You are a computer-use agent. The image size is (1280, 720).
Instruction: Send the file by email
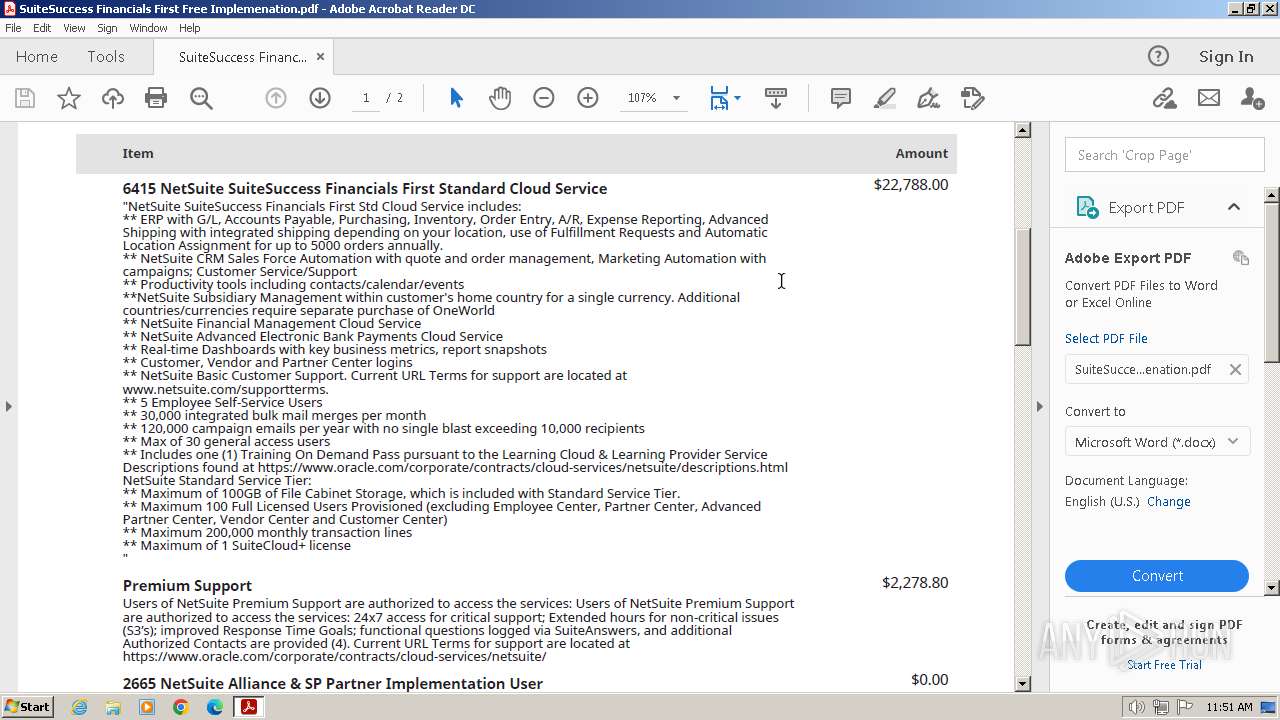coord(1209,98)
